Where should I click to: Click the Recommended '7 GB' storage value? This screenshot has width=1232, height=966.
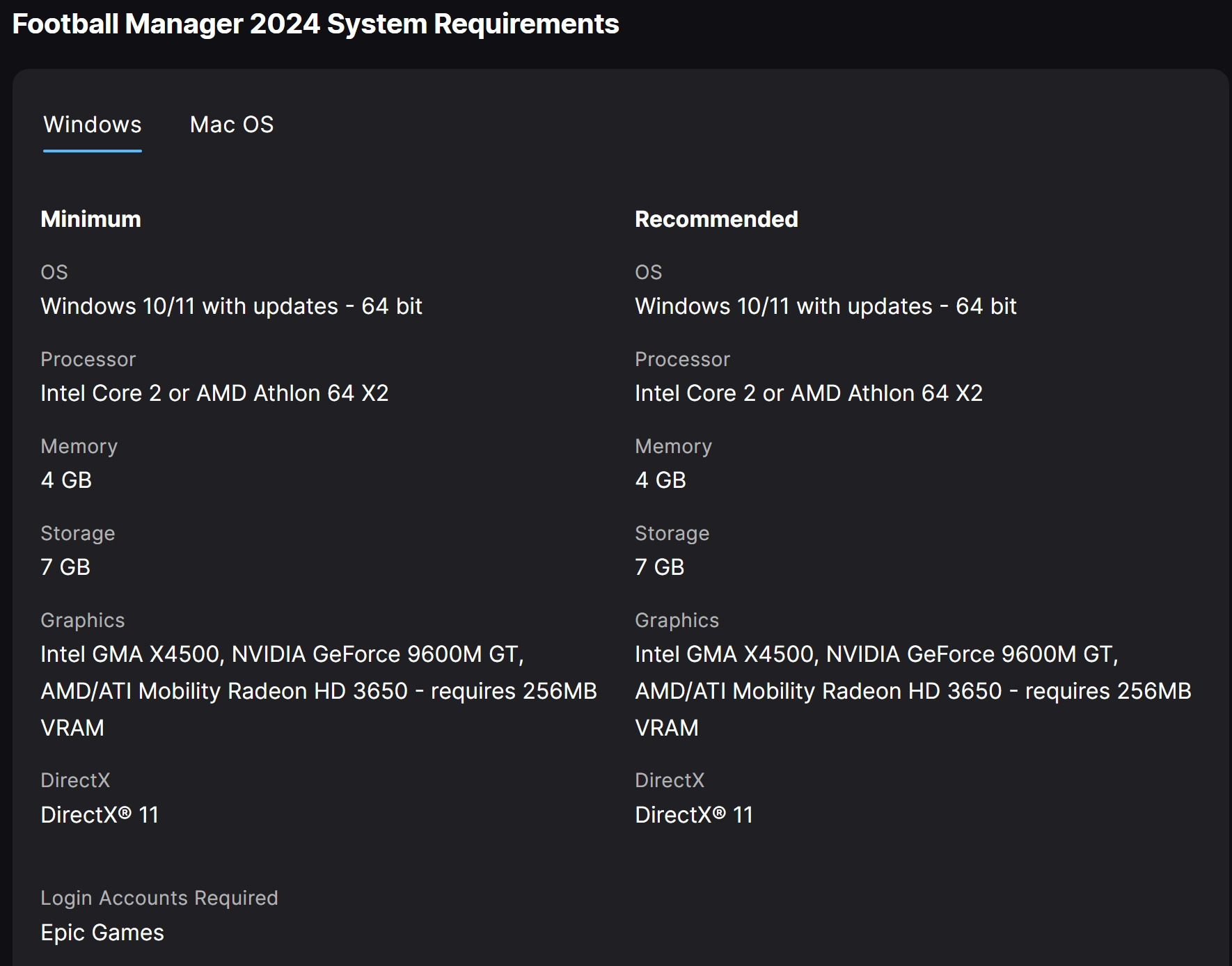point(660,567)
